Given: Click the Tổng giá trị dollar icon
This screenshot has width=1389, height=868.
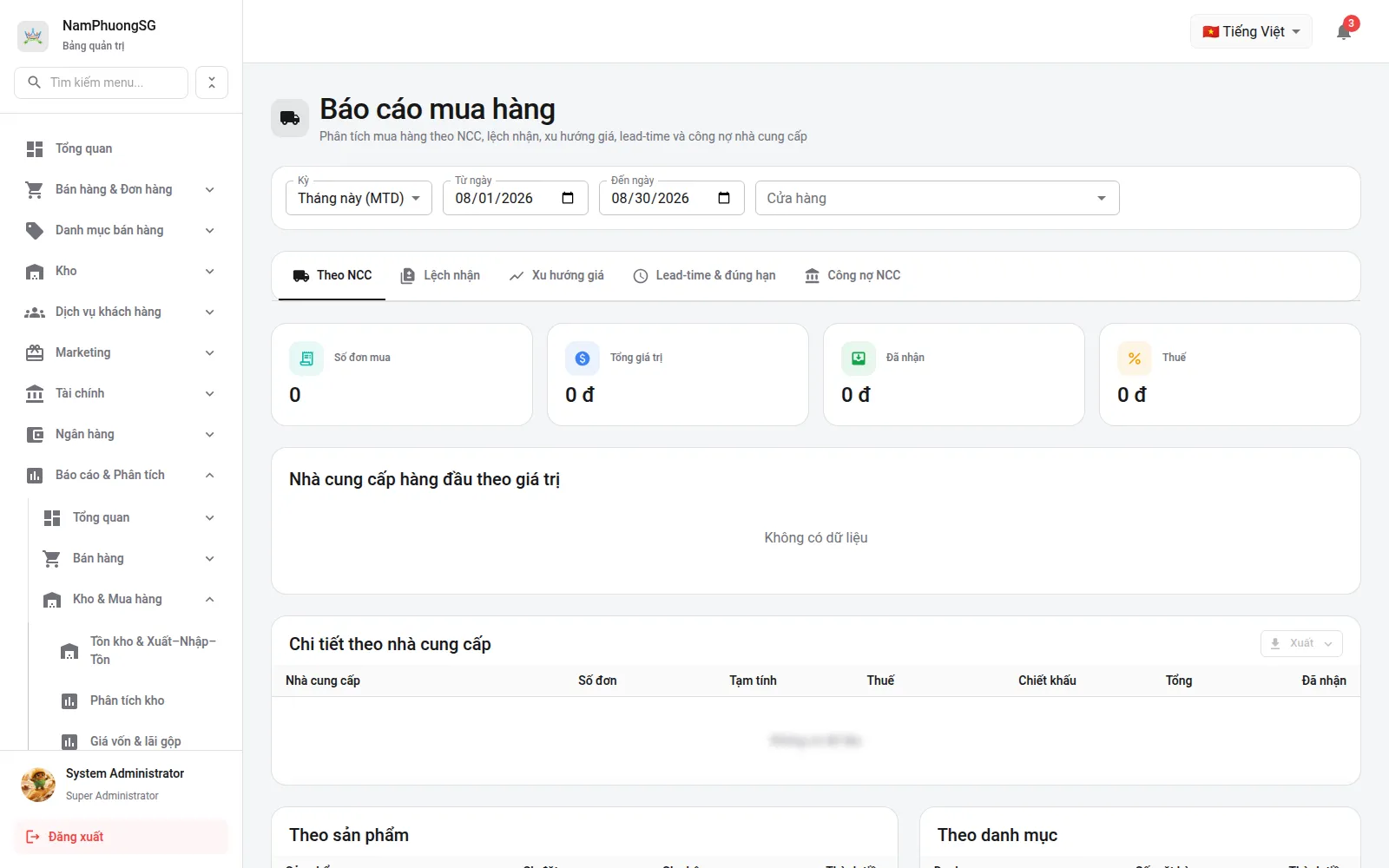Looking at the screenshot, I should pyautogui.click(x=583, y=358).
